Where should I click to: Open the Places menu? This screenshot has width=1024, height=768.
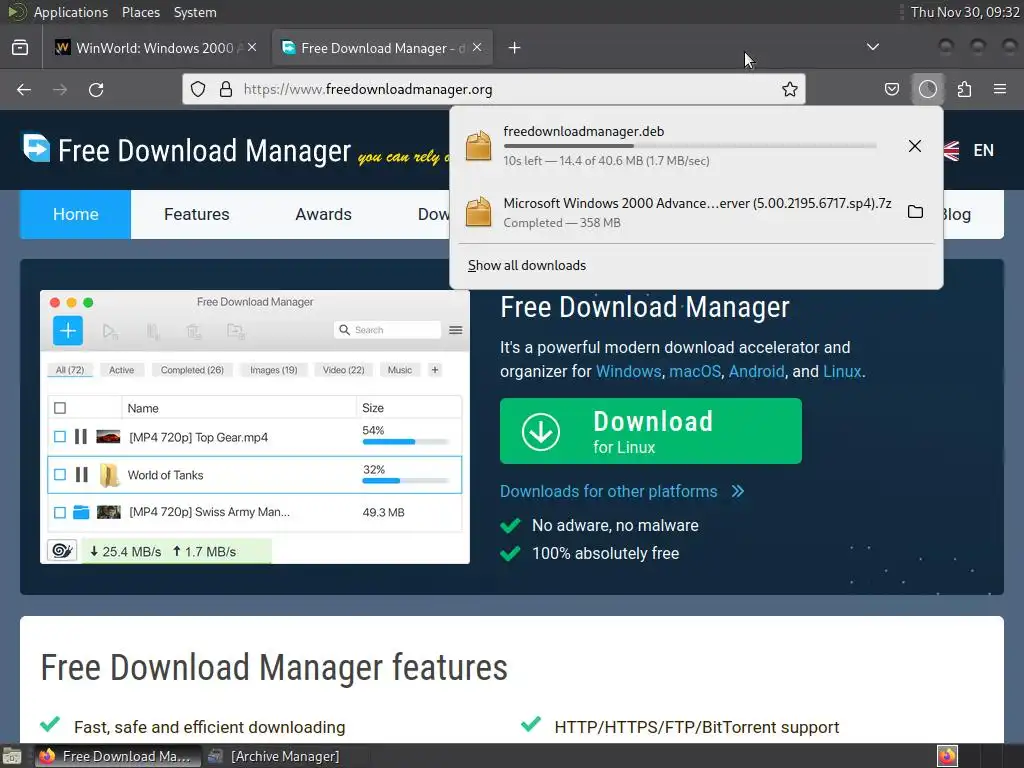pyautogui.click(x=140, y=12)
